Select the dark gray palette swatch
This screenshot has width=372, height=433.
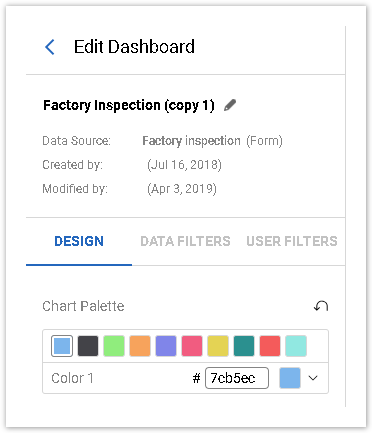tap(88, 346)
